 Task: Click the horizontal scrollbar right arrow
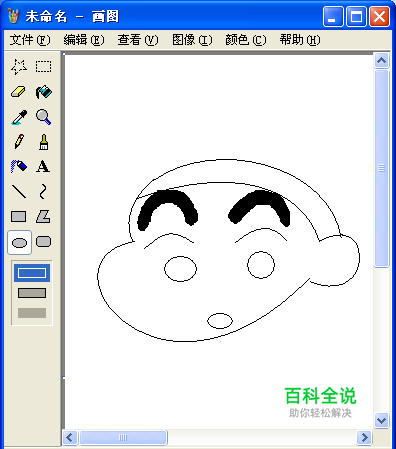pyautogui.click(x=364, y=437)
